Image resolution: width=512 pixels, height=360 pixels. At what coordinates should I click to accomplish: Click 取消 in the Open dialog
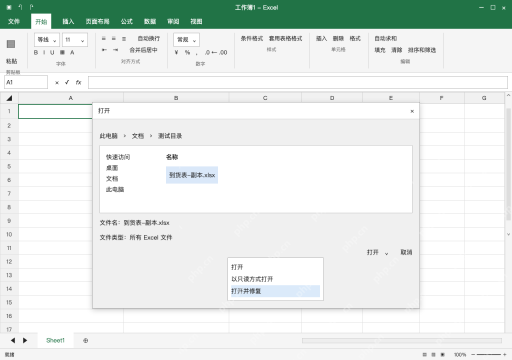(406, 252)
